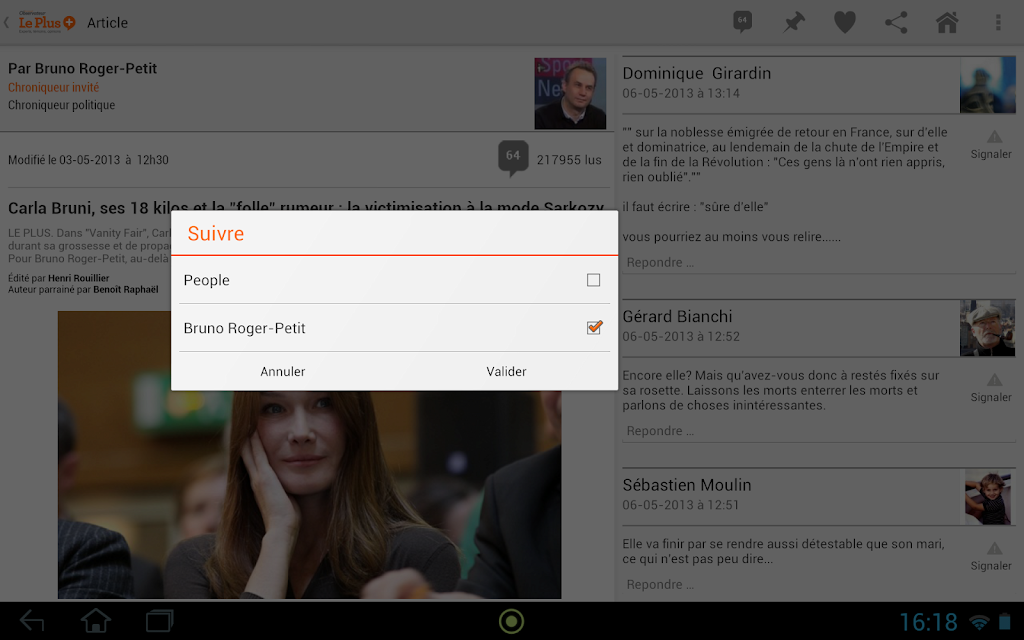Image resolution: width=1024 pixels, height=640 pixels.
Task: Share the article using the share icon
Action: (896, 23)
